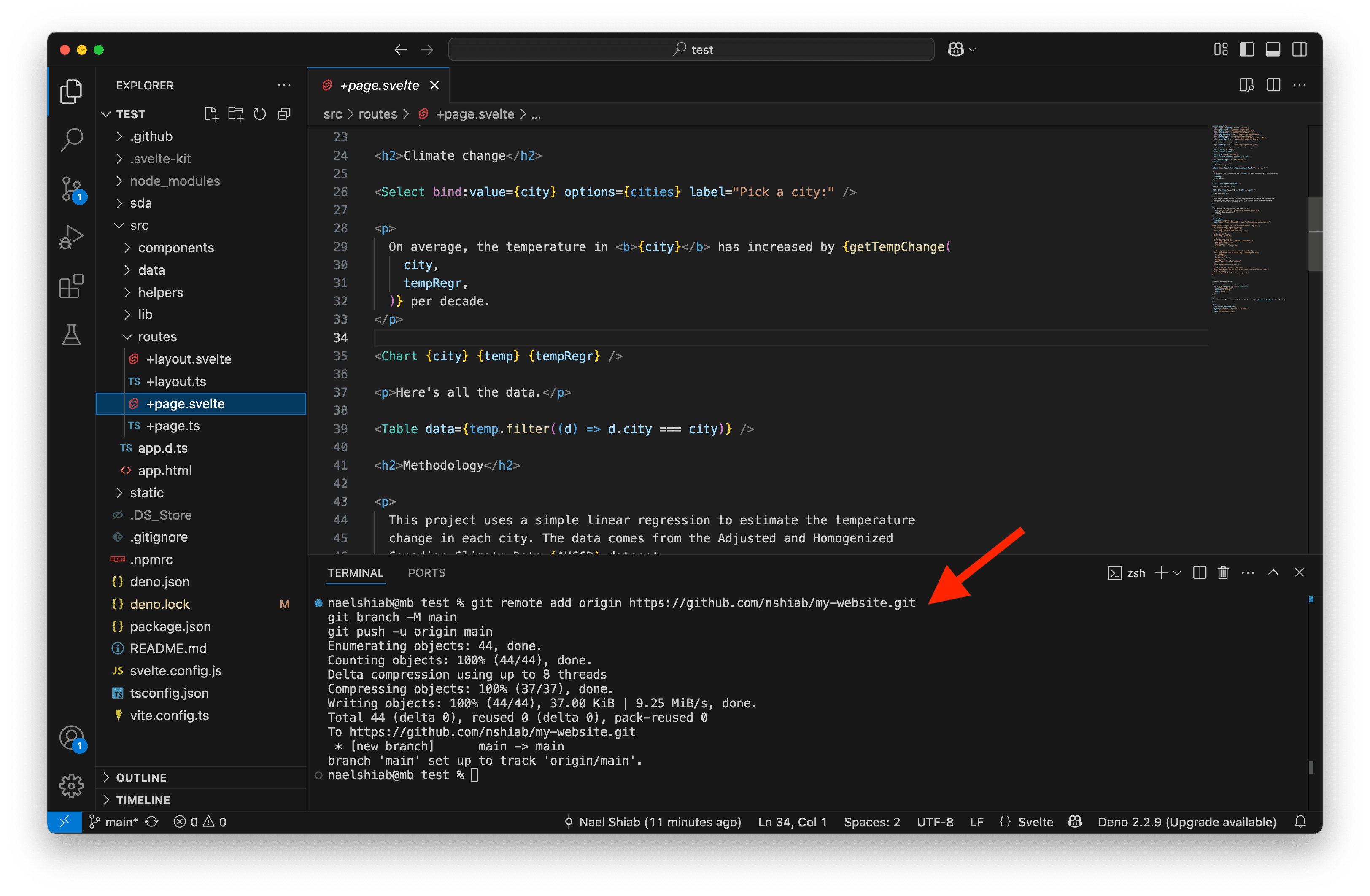
Task: Toggle the bottom panel visibility
Action: point(1273,49)
